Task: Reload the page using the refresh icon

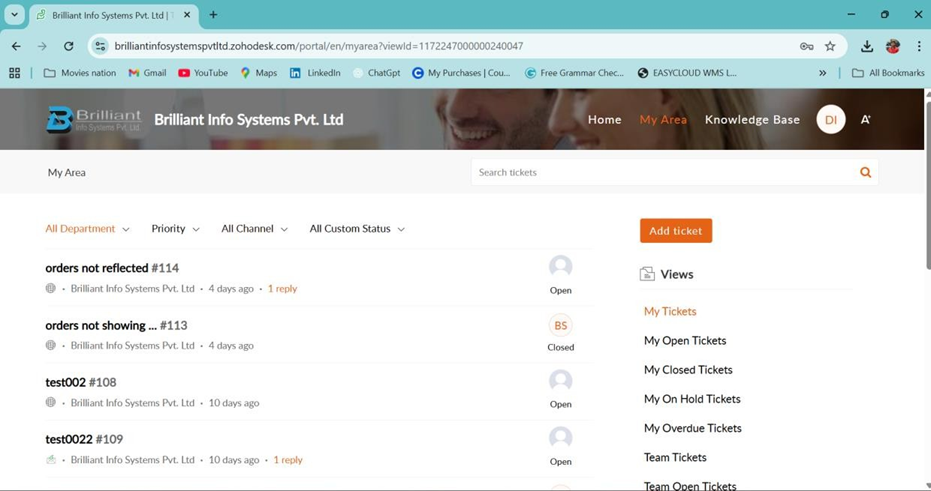Action: pyautogui.click(x=68, y=46)
